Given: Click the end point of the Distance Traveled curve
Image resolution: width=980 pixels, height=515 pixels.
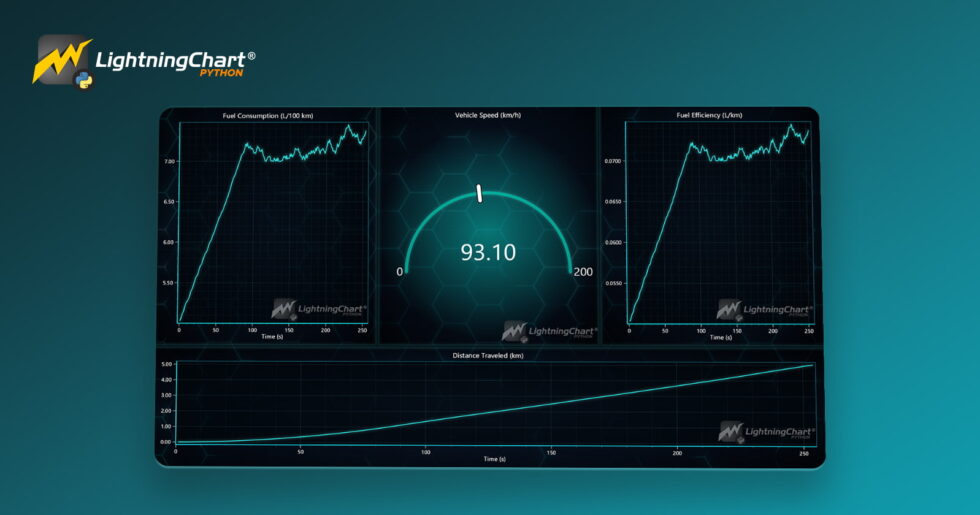Looking at the screenshot, I should 812,365.
